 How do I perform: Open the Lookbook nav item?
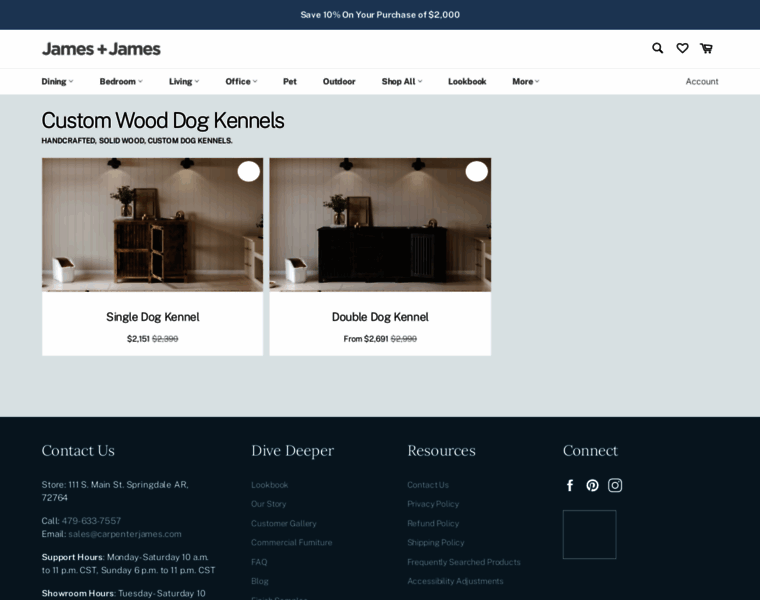tap(467, 81)
